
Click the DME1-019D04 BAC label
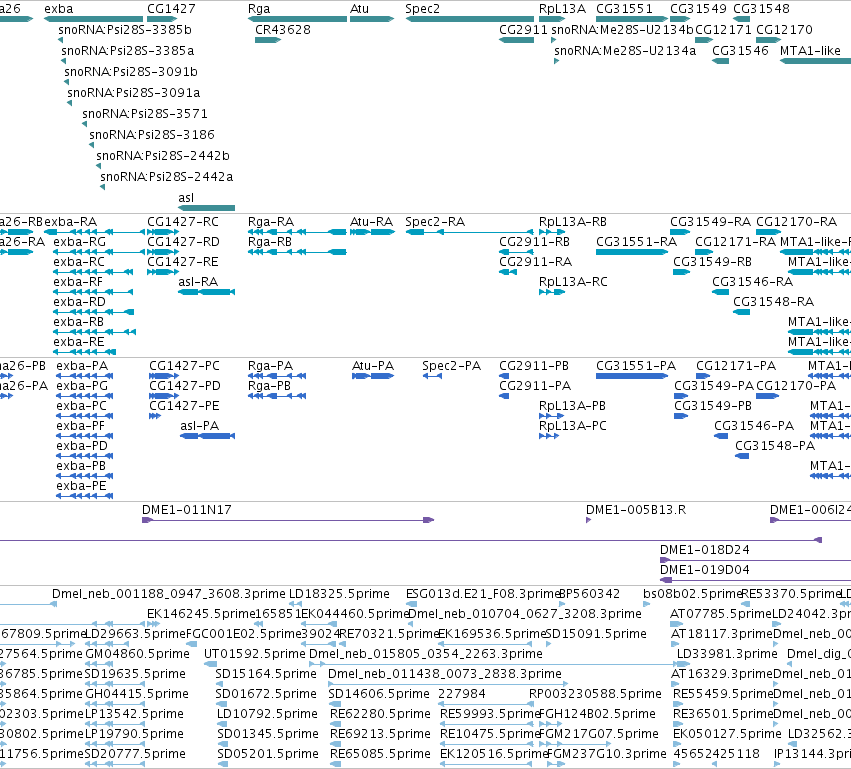tap(704, 570)
